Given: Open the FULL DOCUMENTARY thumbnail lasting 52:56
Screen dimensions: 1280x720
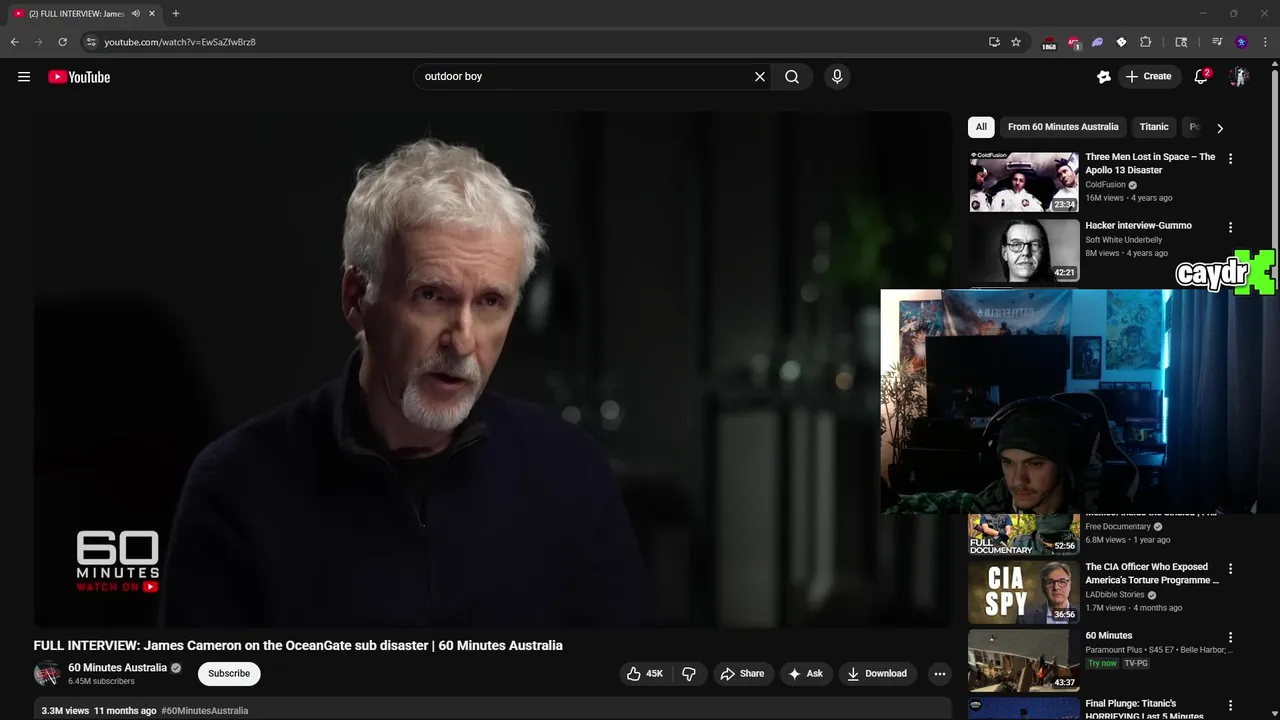Looking at the screenshot, I should click(1024, 534).
